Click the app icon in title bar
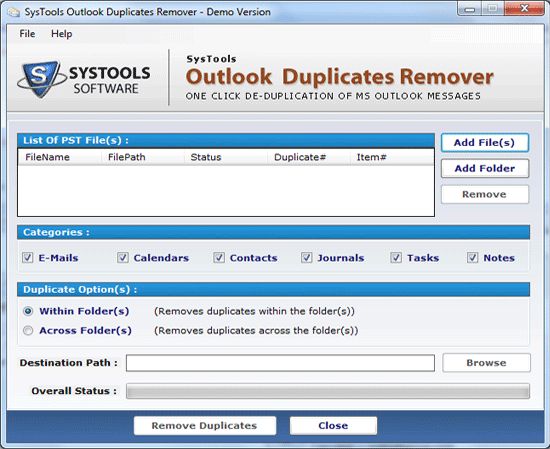This screenshot has height=449, width=550. point(14,12)
